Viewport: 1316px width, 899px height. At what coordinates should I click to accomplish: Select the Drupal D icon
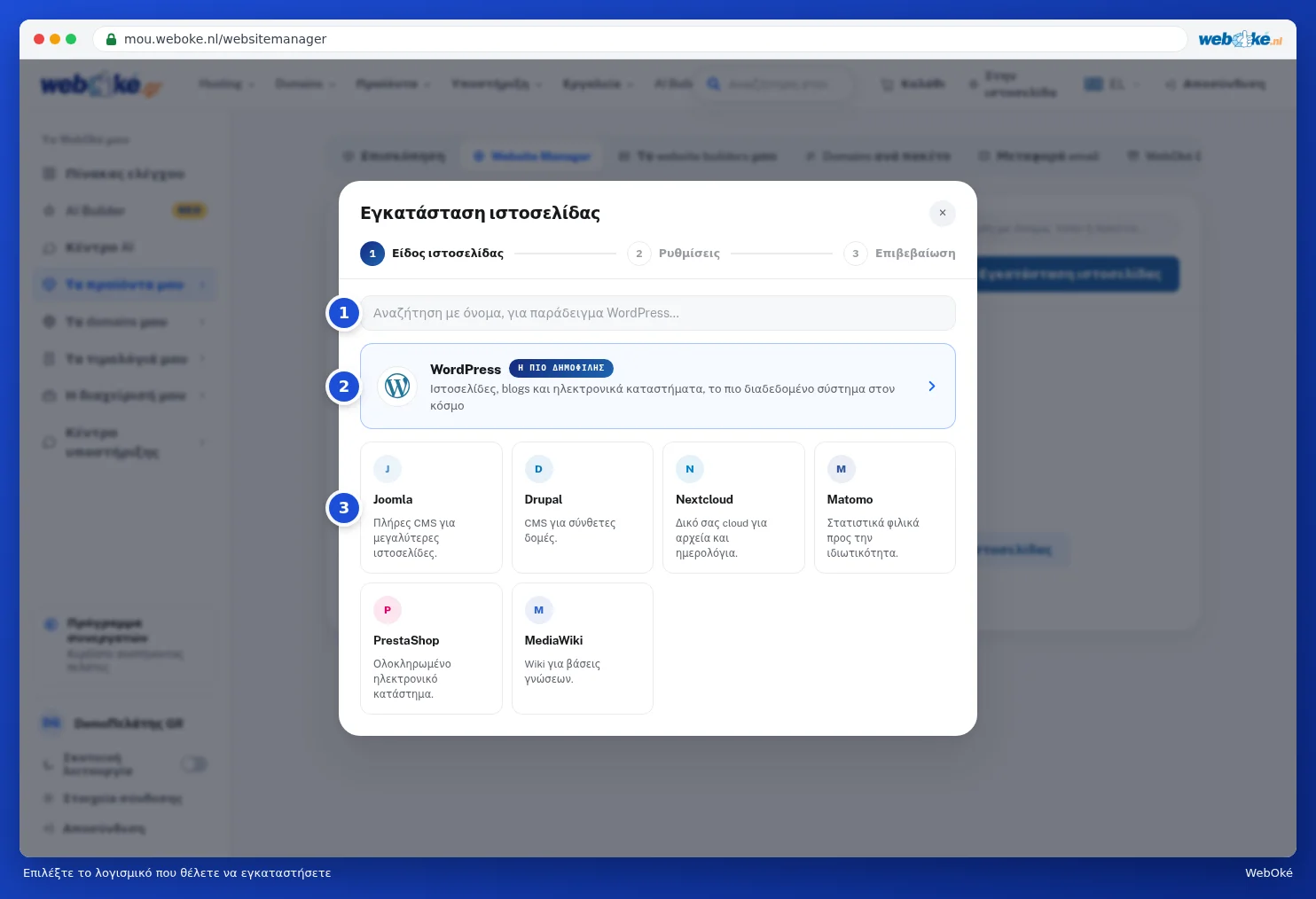click(538, 469)
